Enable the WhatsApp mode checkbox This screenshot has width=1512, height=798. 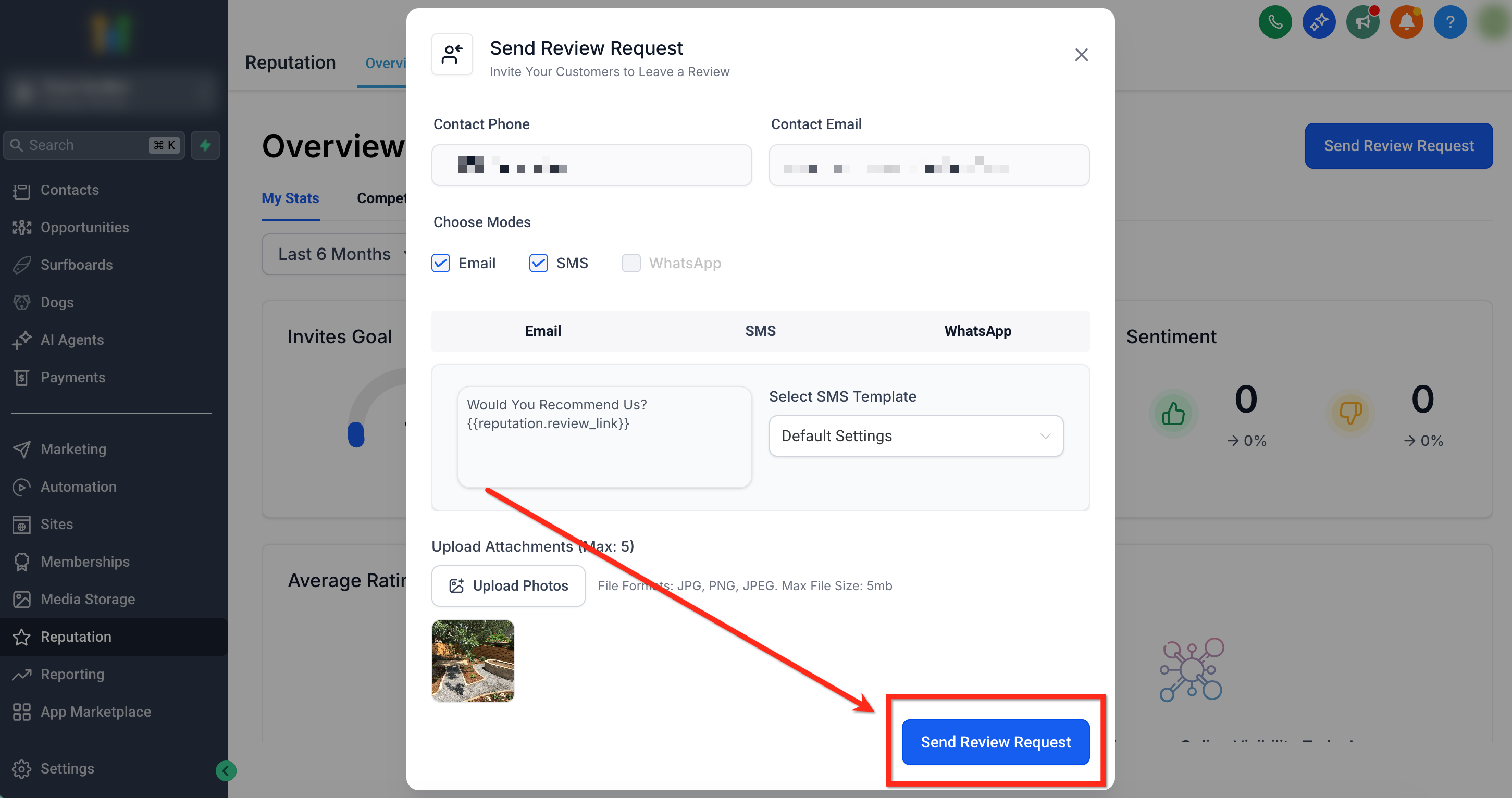(x=631, y=263)
